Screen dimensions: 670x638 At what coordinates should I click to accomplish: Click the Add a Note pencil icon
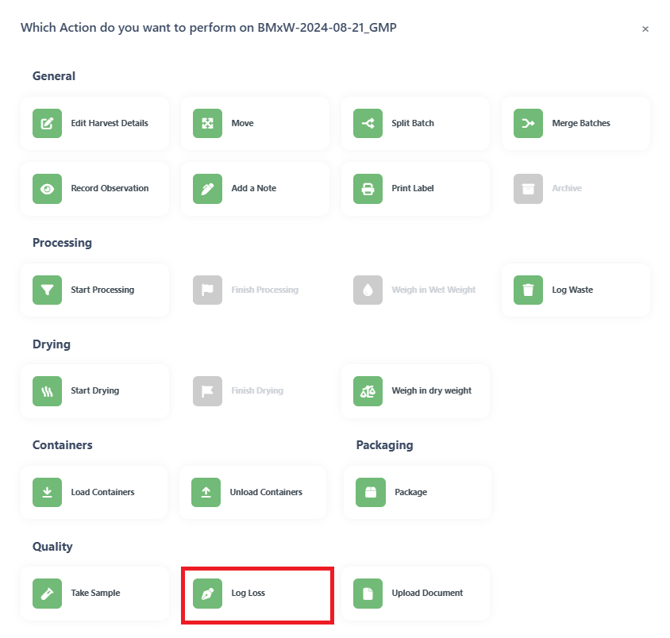click(207, 189)
